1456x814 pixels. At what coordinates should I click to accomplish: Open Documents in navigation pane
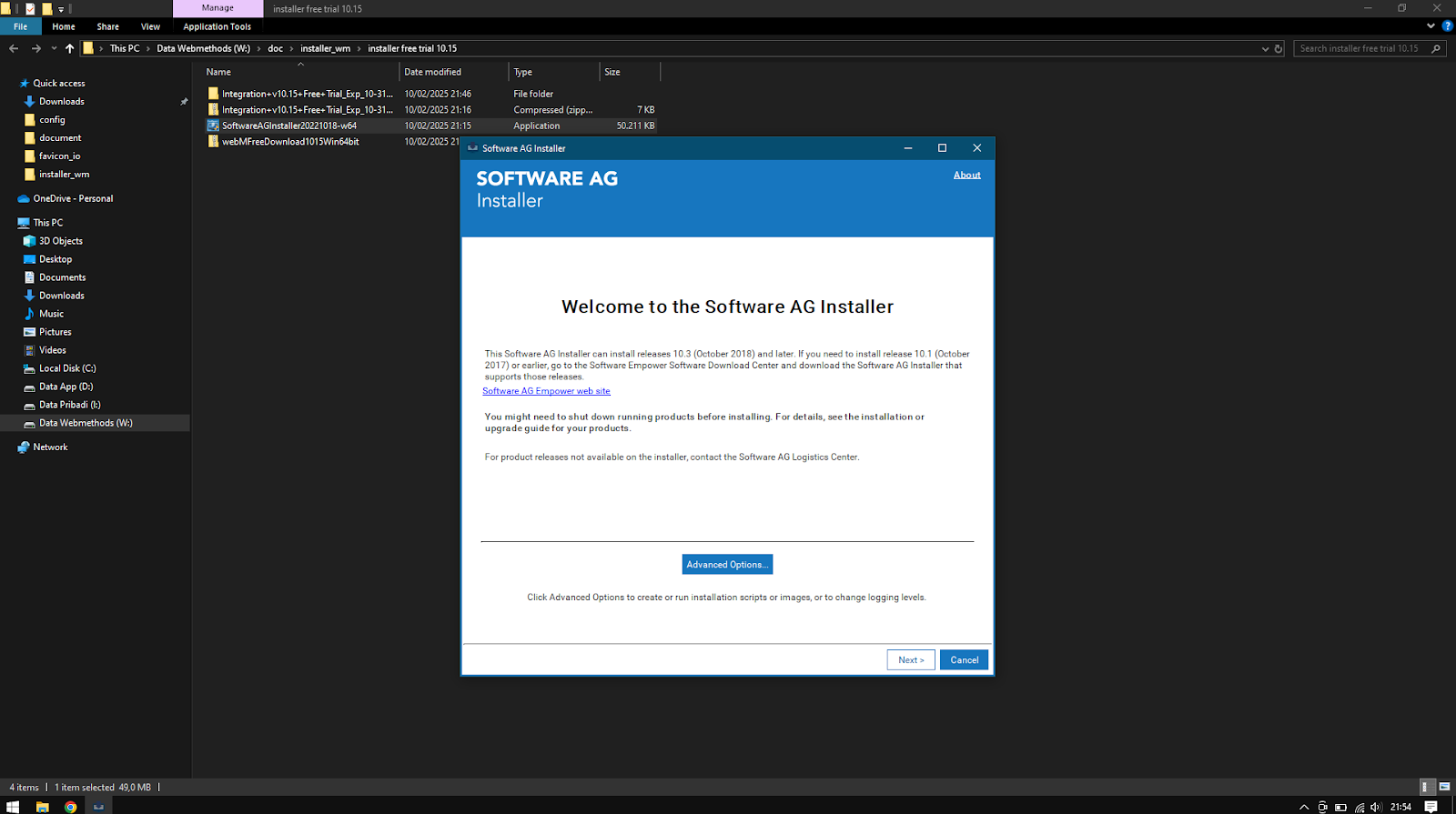(x=62, y=277)
